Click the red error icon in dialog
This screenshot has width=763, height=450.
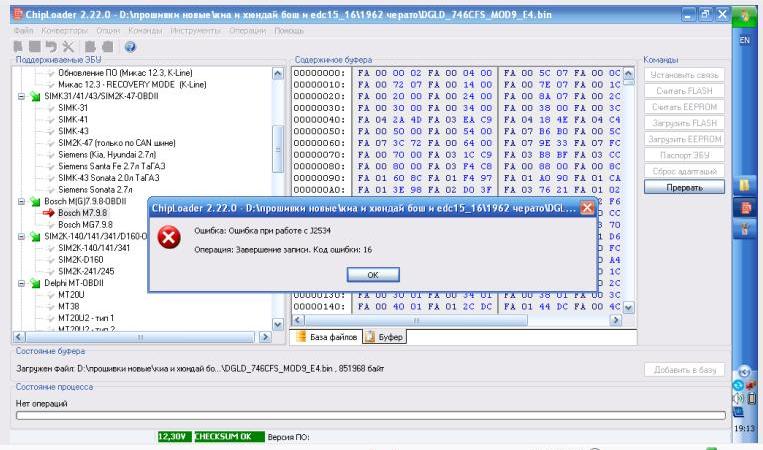click(175, 238)
